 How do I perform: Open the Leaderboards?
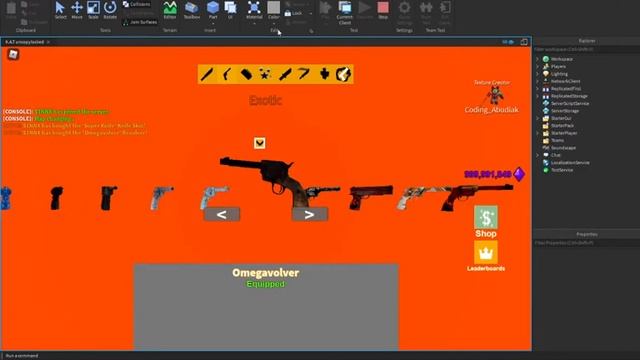(486, 256)
